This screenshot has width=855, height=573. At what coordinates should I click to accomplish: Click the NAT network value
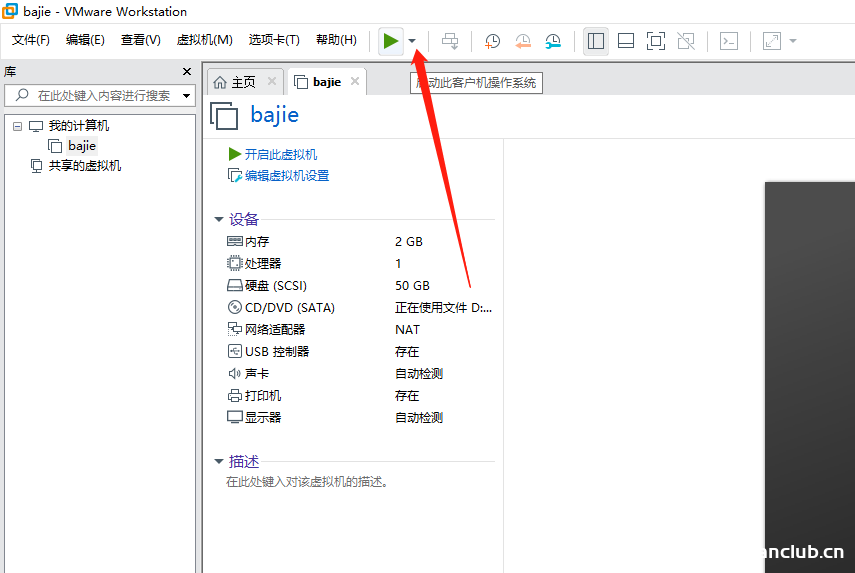[407, 330]
